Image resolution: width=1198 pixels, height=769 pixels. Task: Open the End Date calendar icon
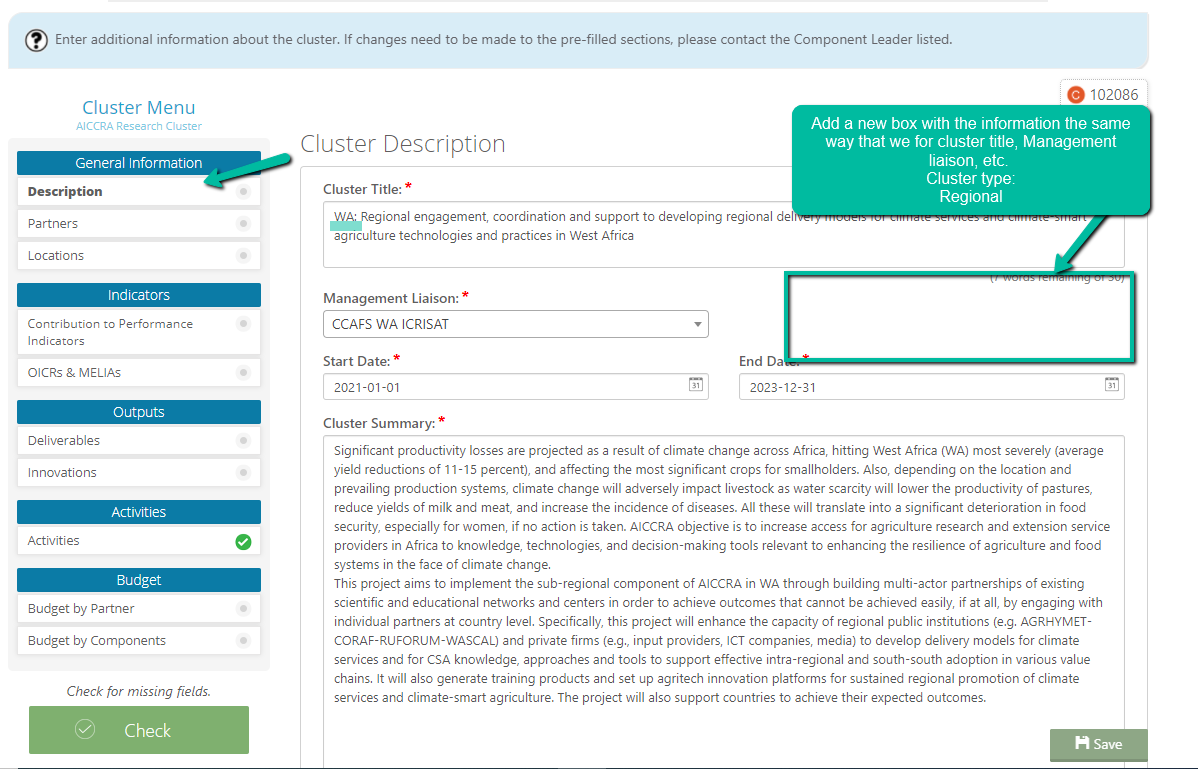1112,384
